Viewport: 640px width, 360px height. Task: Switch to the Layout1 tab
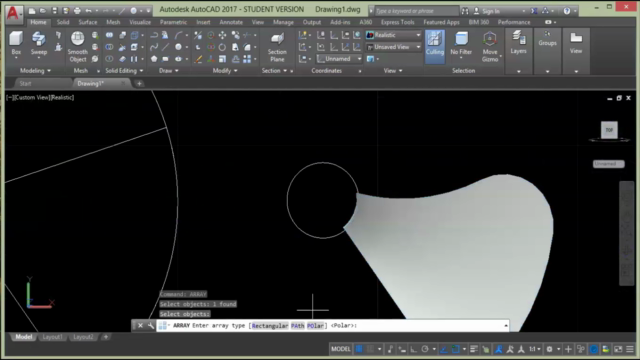53,337
